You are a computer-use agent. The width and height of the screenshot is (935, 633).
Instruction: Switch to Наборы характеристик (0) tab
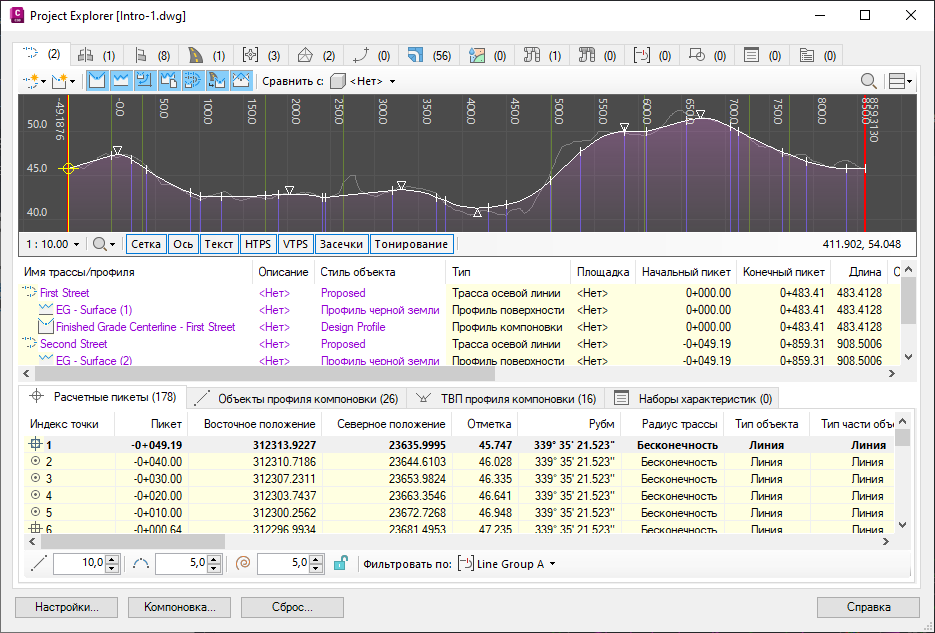[693, 399]
